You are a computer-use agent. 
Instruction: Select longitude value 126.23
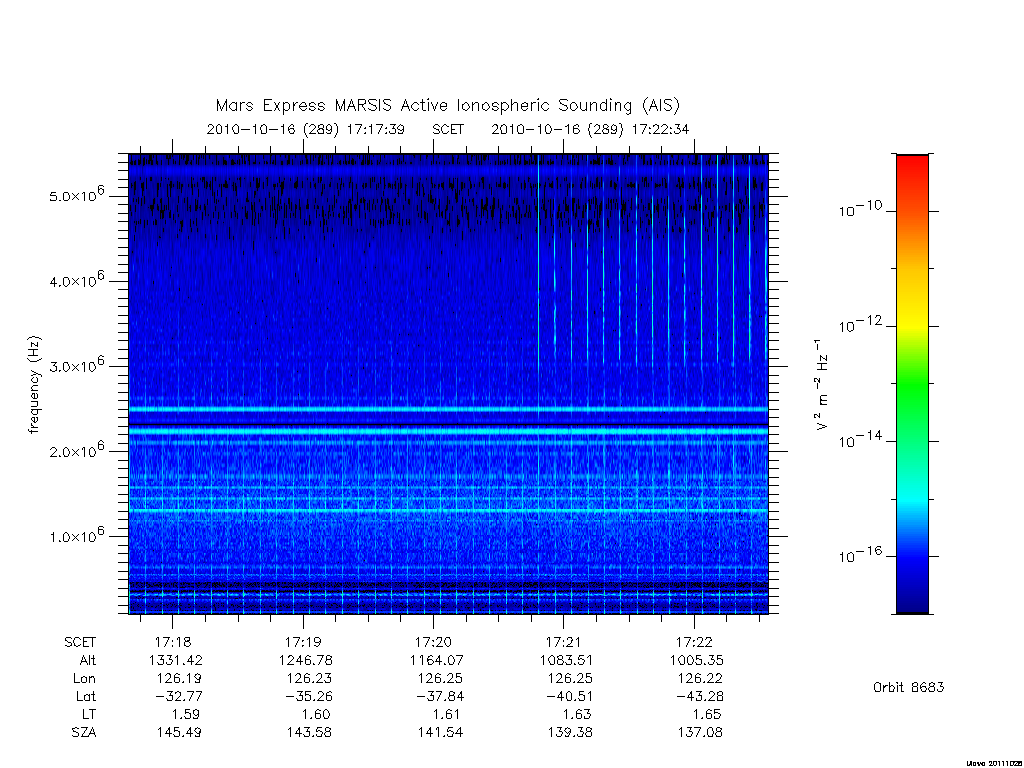(x=309, y=679)
